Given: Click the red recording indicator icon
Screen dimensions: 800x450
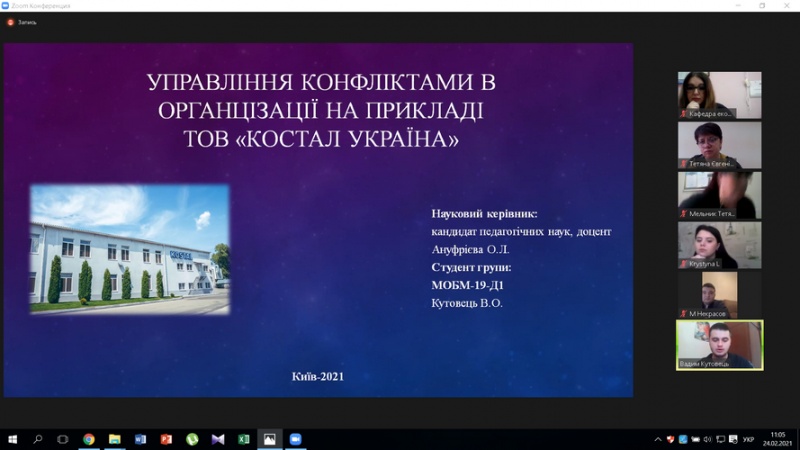Looking at the screenshot, I should tap(11, 21).
